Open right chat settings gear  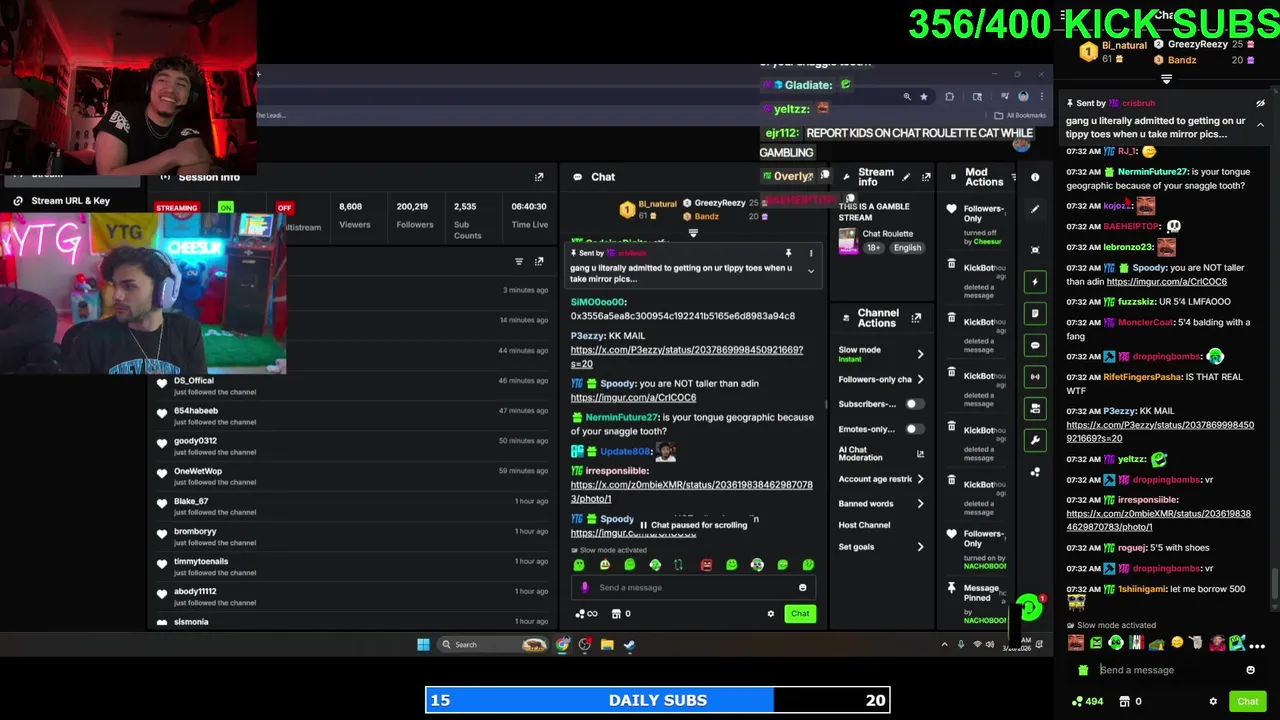(x=1213, y=702)
